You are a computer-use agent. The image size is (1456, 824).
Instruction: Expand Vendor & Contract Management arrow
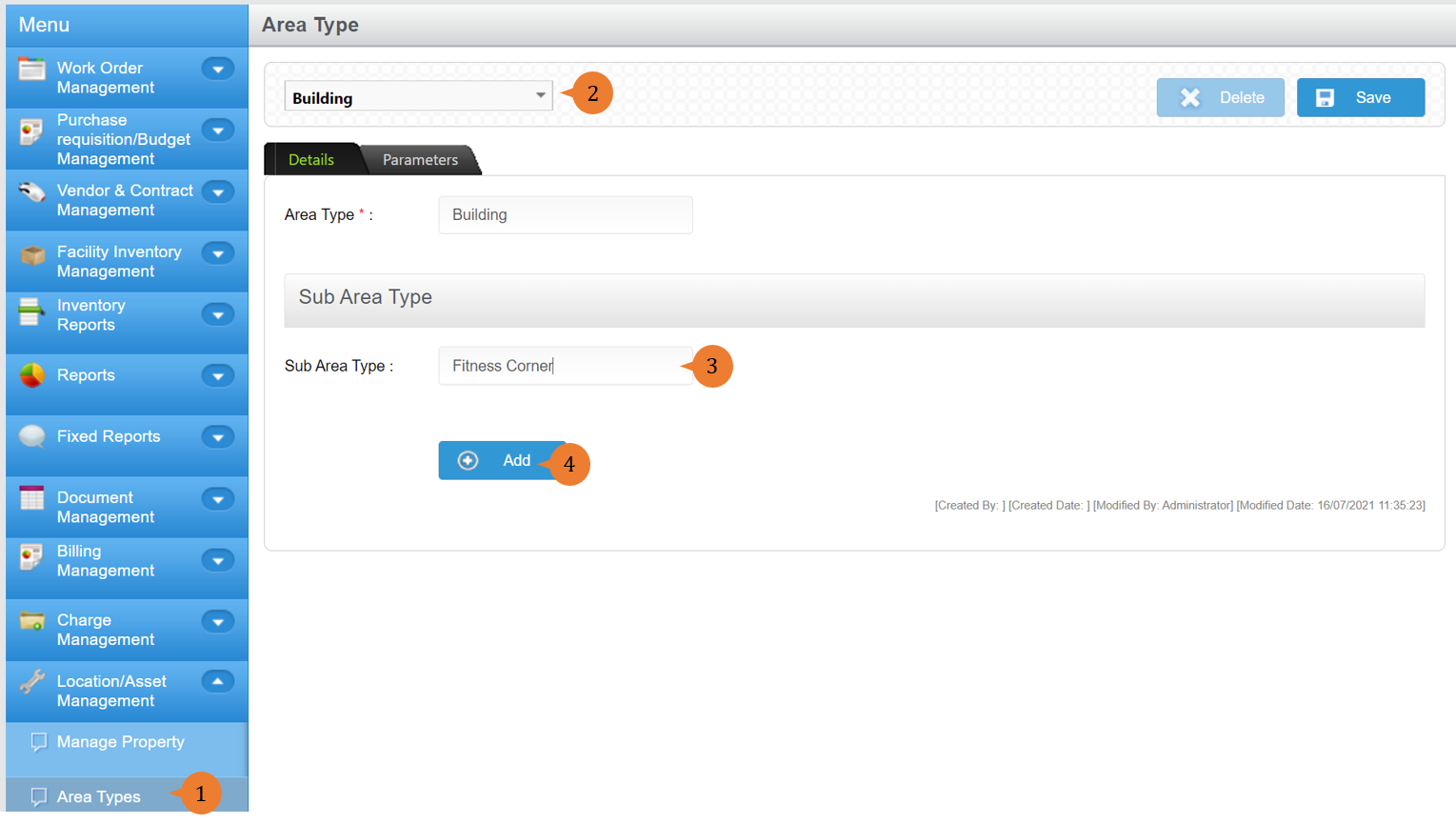218,192
